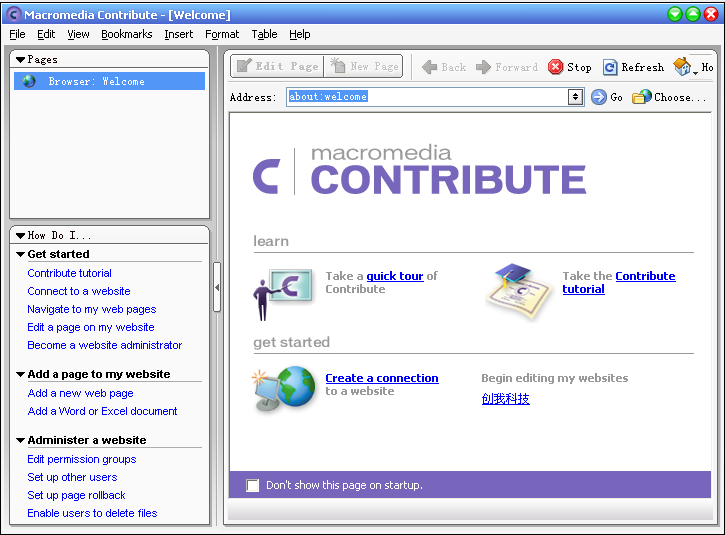
Task: Close the Contribute window
Action: [x=711, y=14]
